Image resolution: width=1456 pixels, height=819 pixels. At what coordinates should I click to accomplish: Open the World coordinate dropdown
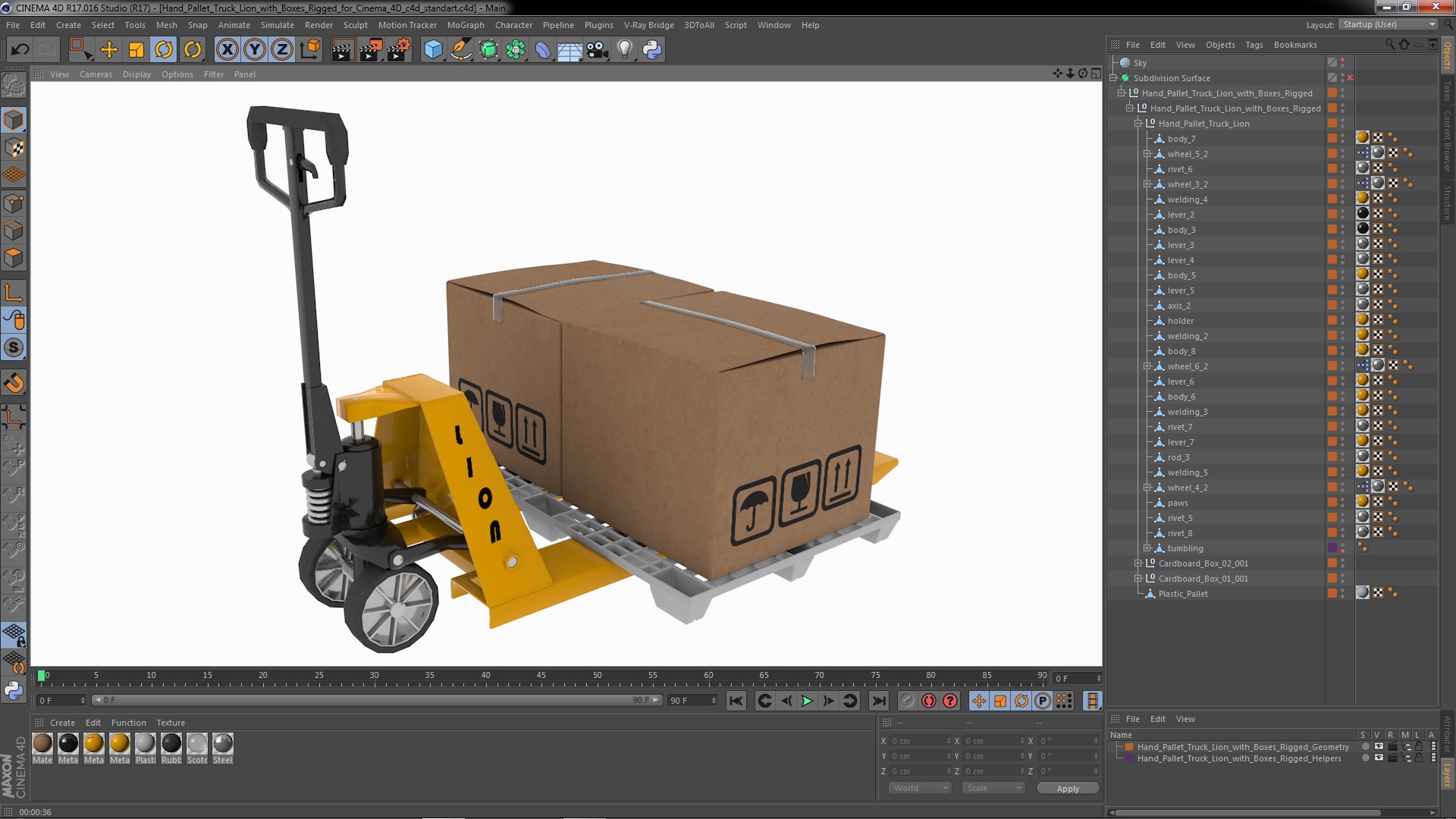click(x=920, y=789)
